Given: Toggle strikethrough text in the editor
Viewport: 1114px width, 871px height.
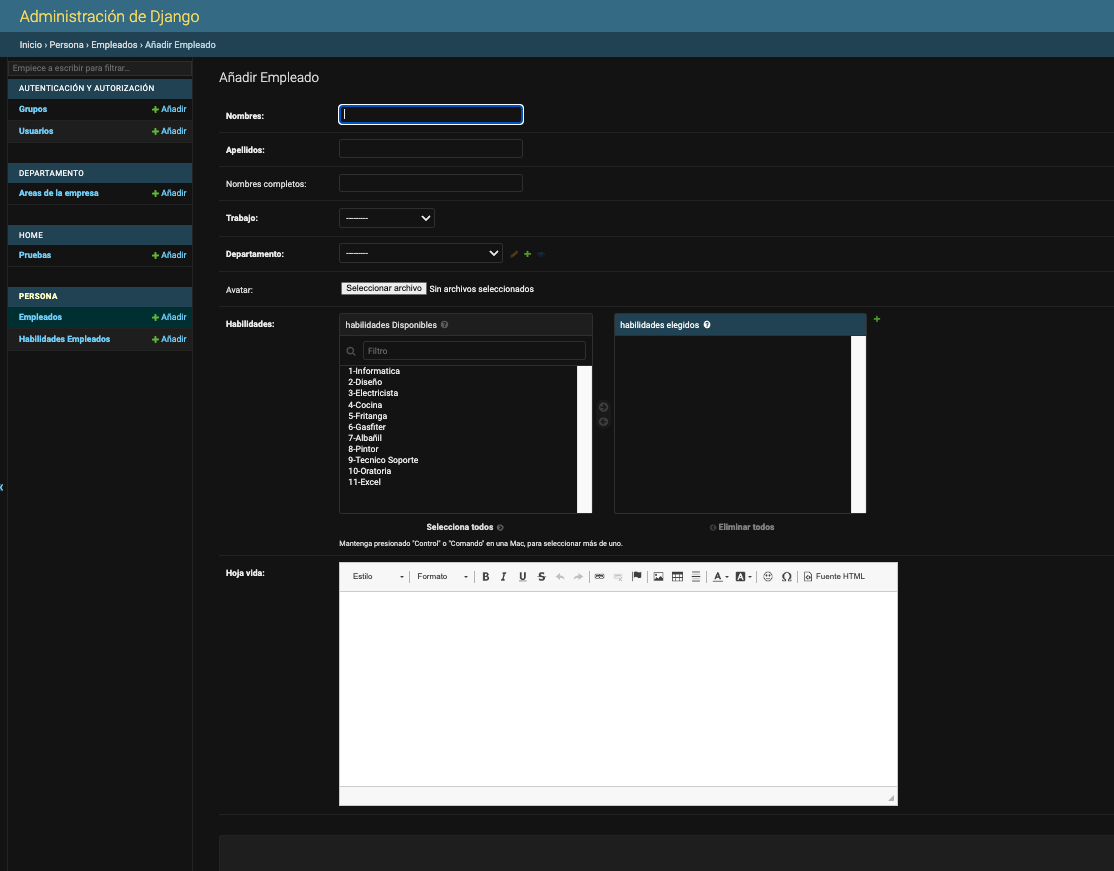Looking at the screenshot, I should 541,577.
